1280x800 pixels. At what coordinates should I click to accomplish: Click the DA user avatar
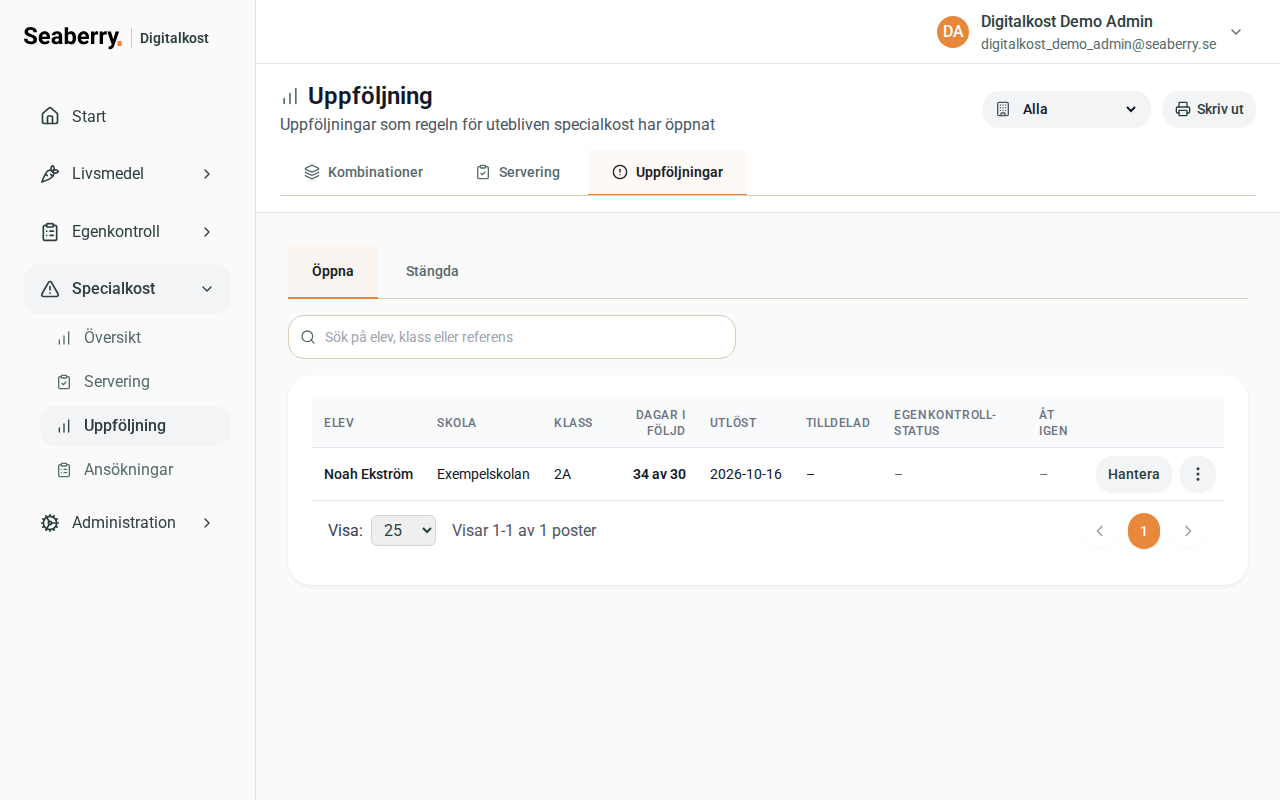click(953, 32)
